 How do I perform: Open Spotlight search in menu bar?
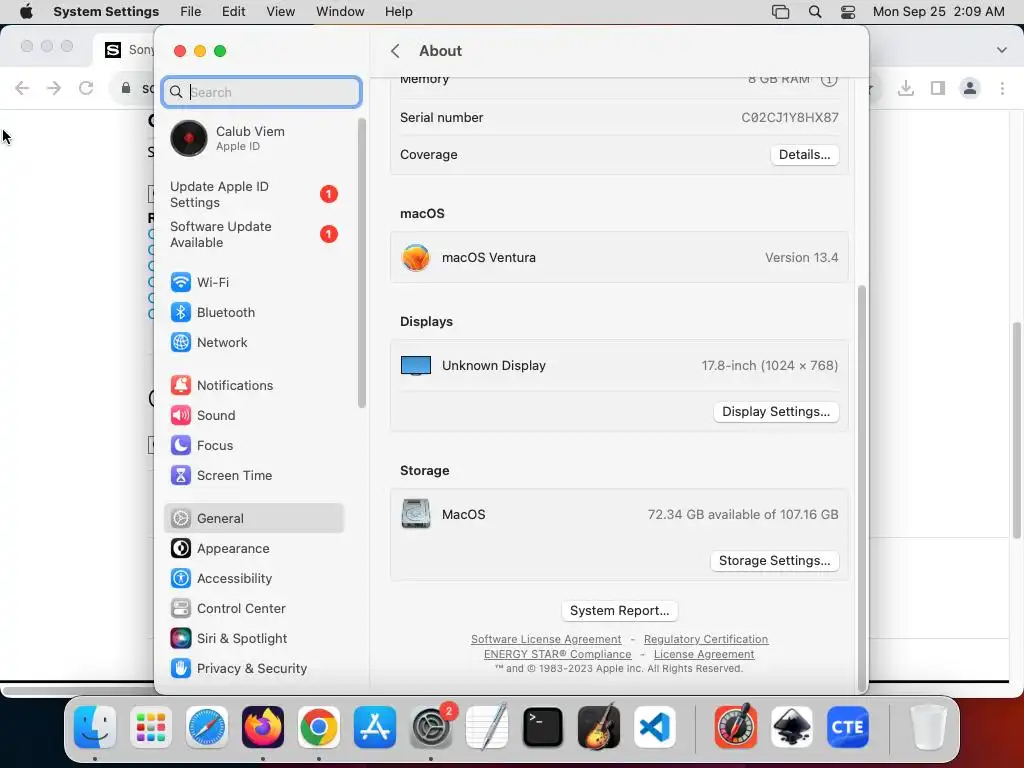tap(815, 12)
